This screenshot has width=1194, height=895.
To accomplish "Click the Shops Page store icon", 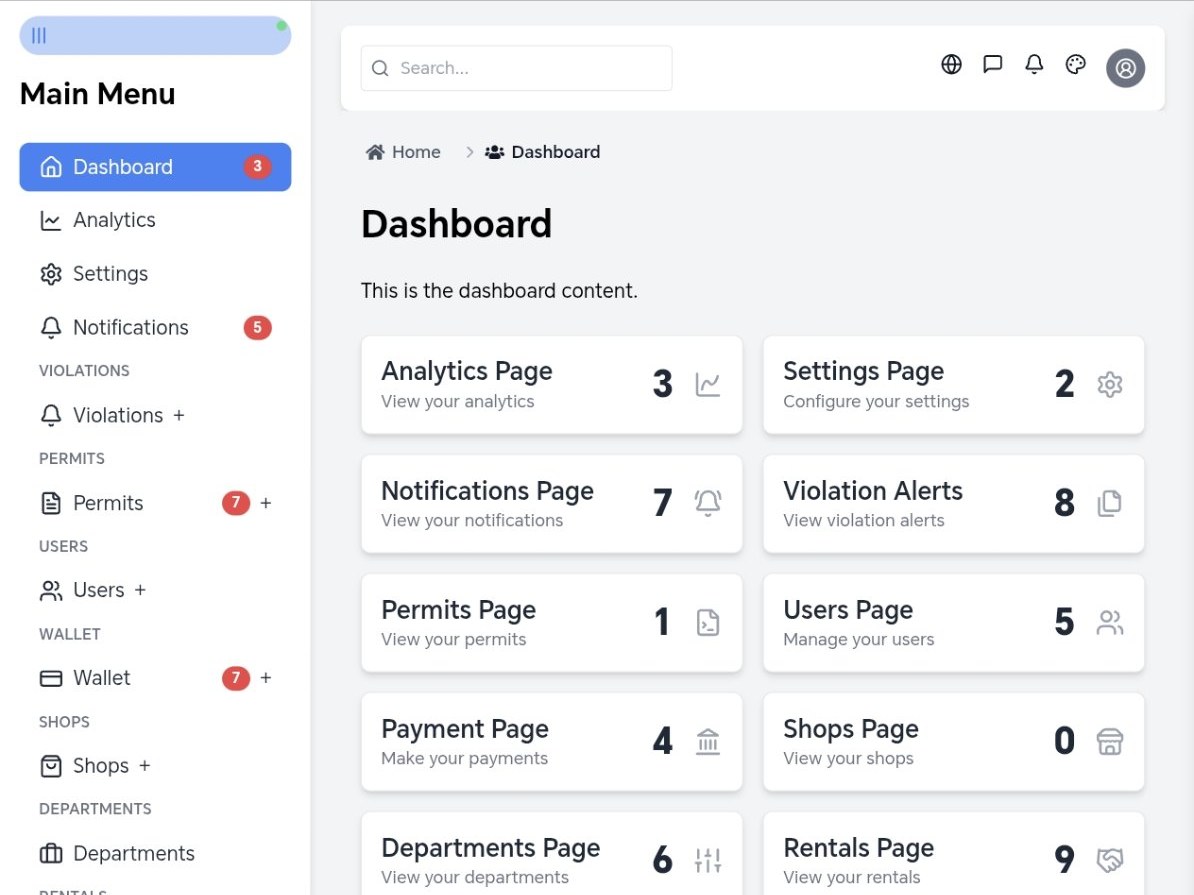I will coord(1109,740).
